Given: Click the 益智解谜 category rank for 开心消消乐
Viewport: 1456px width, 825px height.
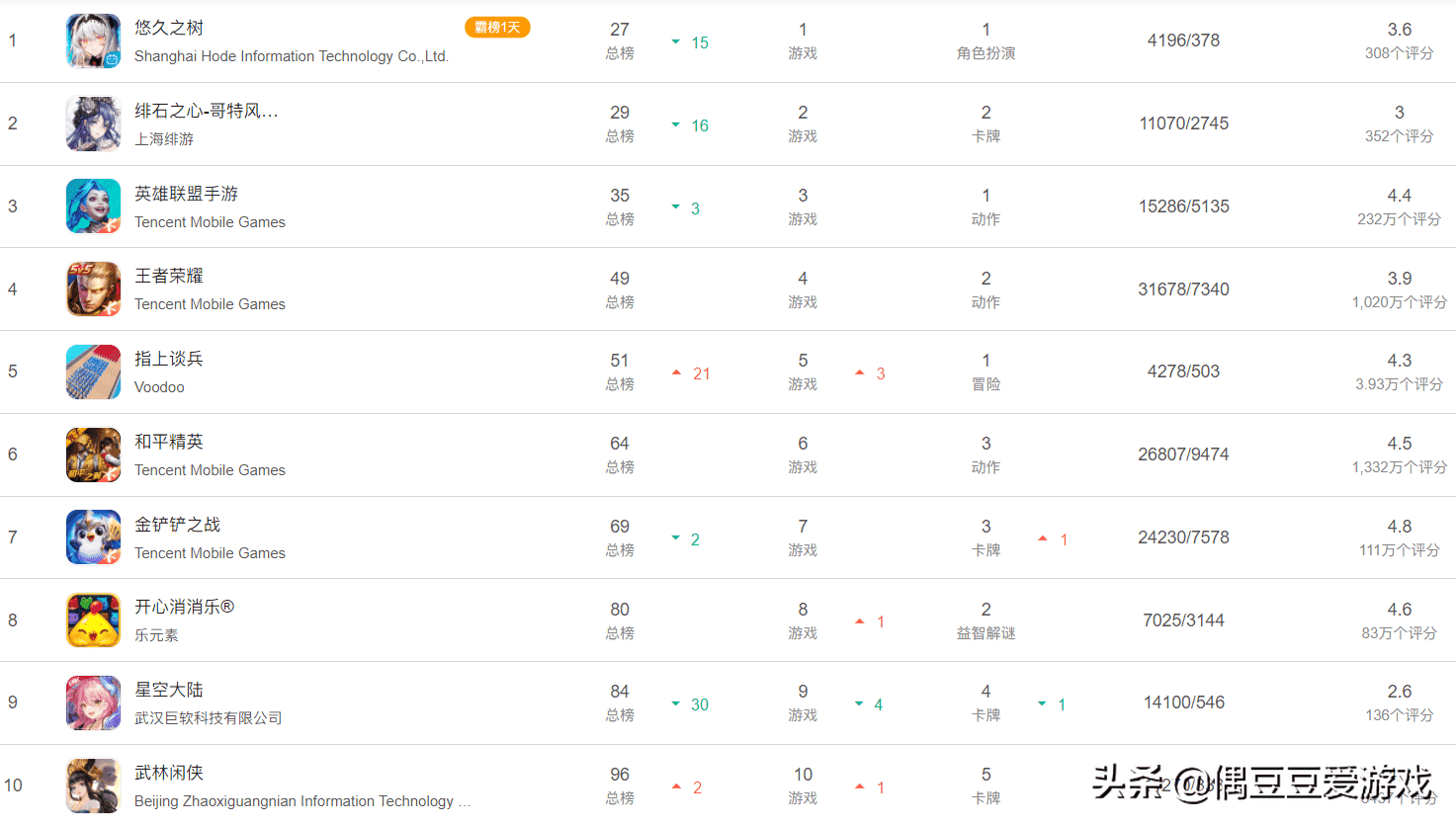Looking at the screenshot, I should (985, 619).
